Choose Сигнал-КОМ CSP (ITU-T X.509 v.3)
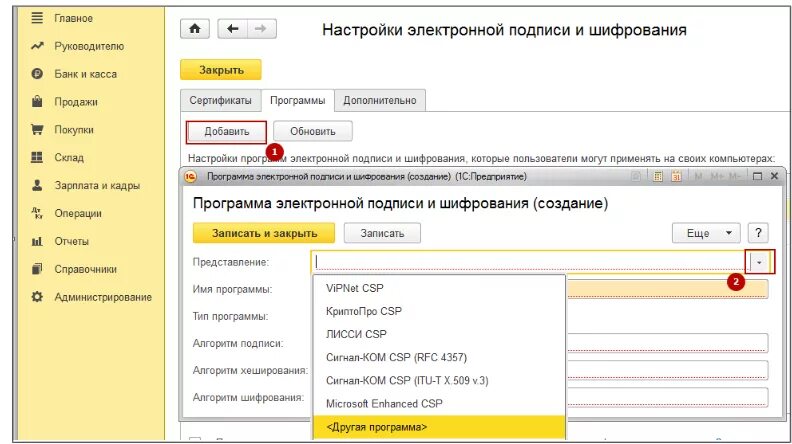This screenshot has width=792, height=444. 438,381
